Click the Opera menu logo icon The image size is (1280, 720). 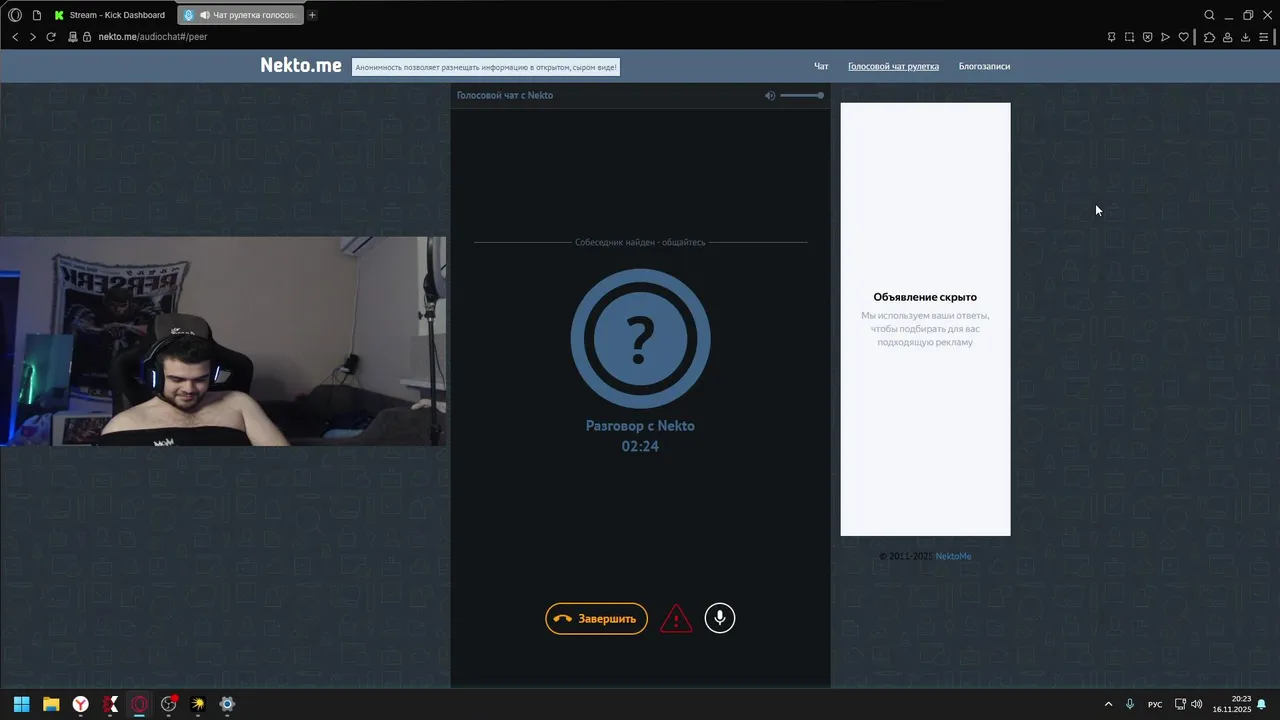15,15
